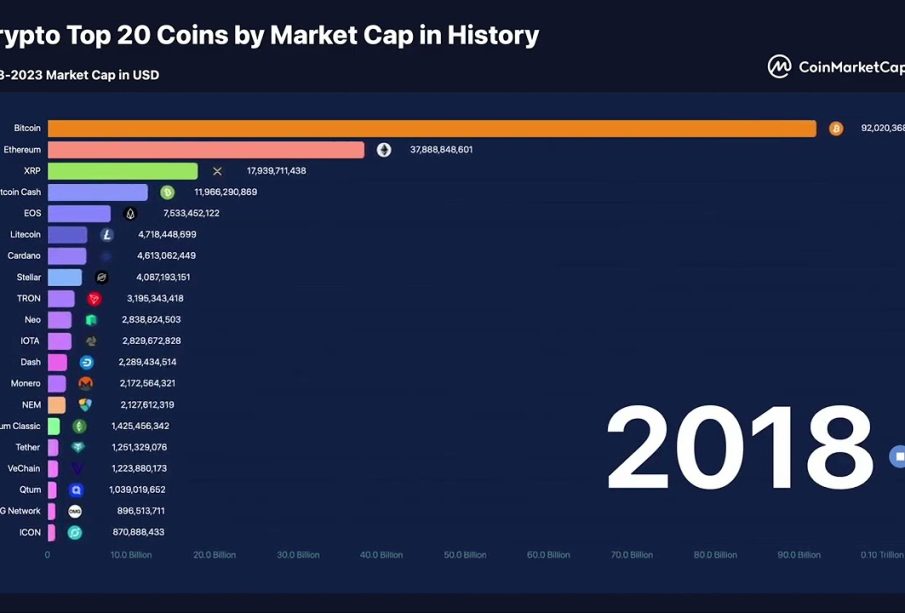Click the Bitcoin coin icon
Viewport: 905px width, 613px height.
[836, 128]
